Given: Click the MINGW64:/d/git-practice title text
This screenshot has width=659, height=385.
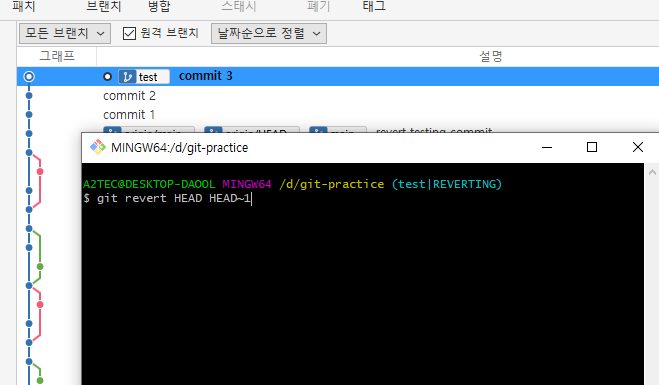Looking at the screenshot, I should tap(179, 148).
